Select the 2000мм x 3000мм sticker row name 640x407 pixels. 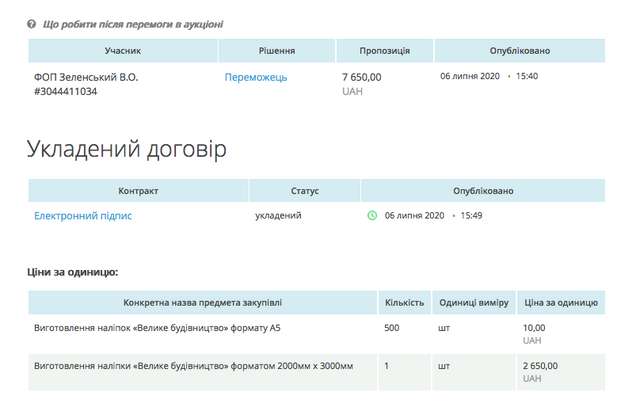coord(194,366)
